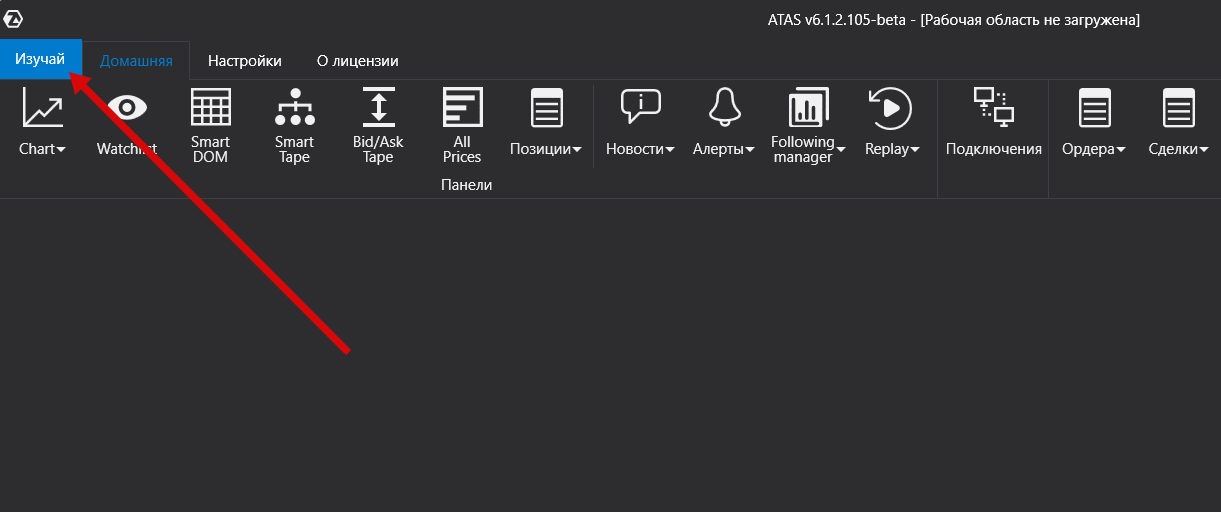Click the Новости speech bubble icon
This screenshot has width=1221, height=512.
point(640,106)
